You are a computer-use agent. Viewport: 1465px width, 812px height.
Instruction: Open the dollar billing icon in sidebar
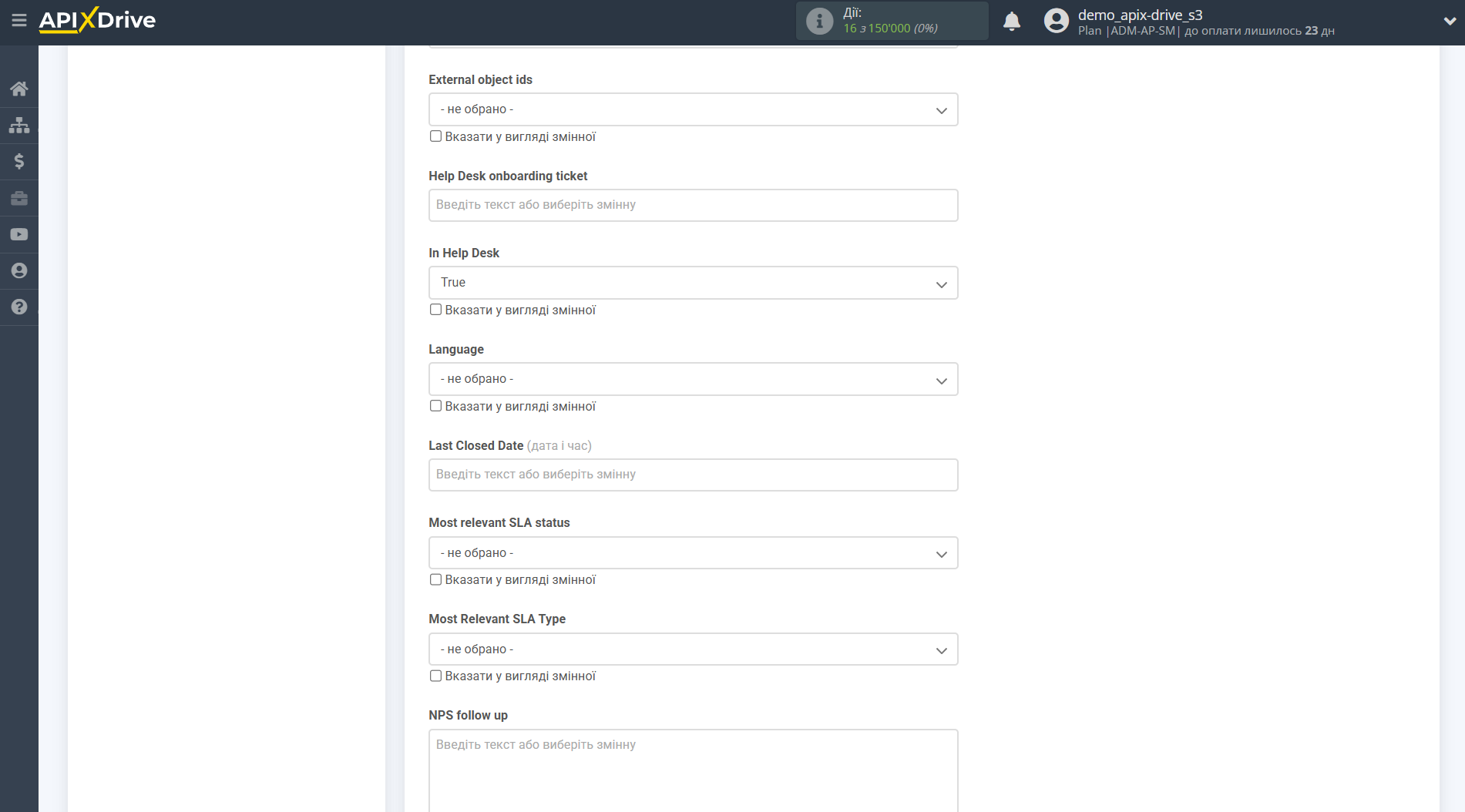(x=19, y=161)
